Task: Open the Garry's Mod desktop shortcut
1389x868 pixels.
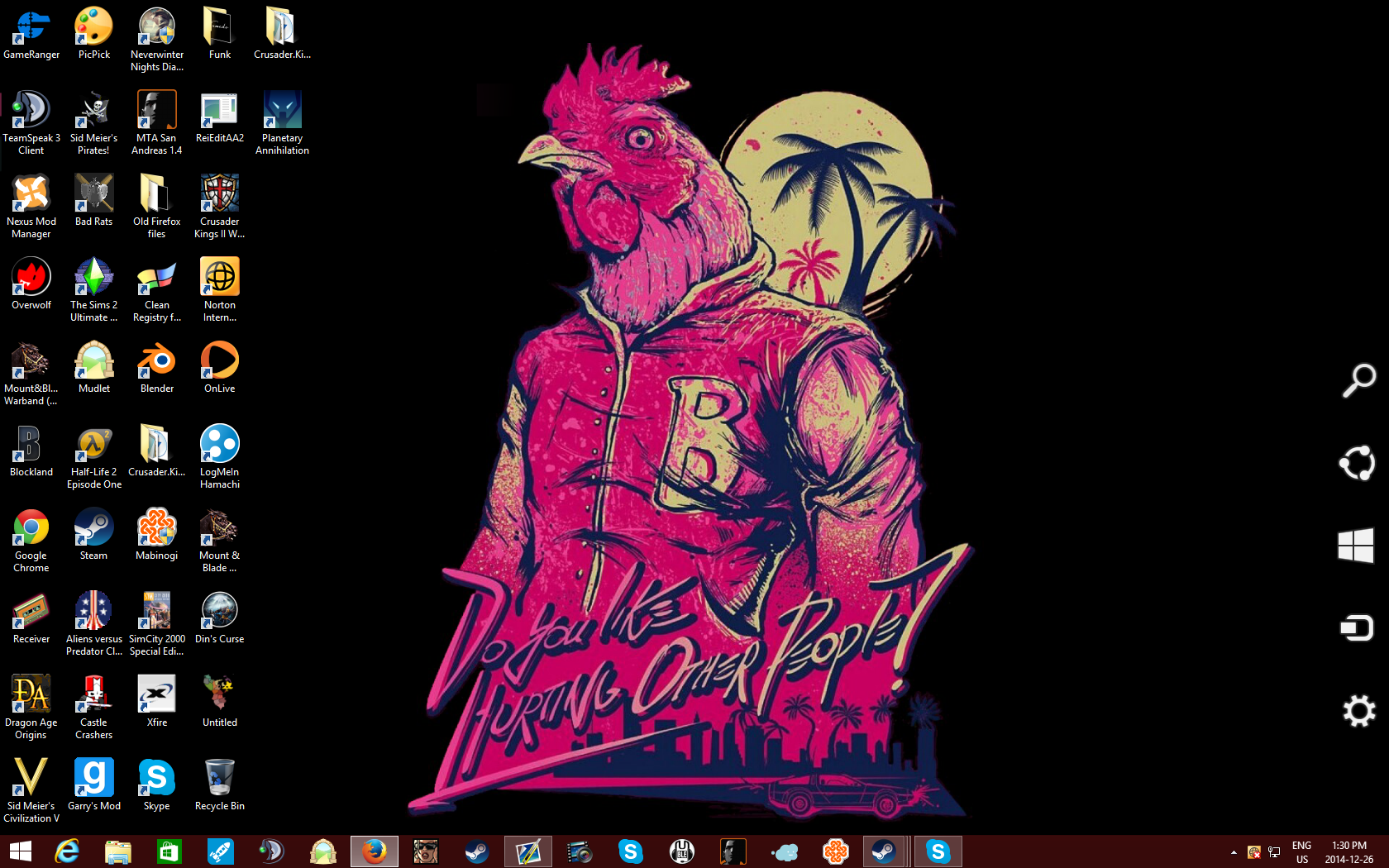Action: 94,785
